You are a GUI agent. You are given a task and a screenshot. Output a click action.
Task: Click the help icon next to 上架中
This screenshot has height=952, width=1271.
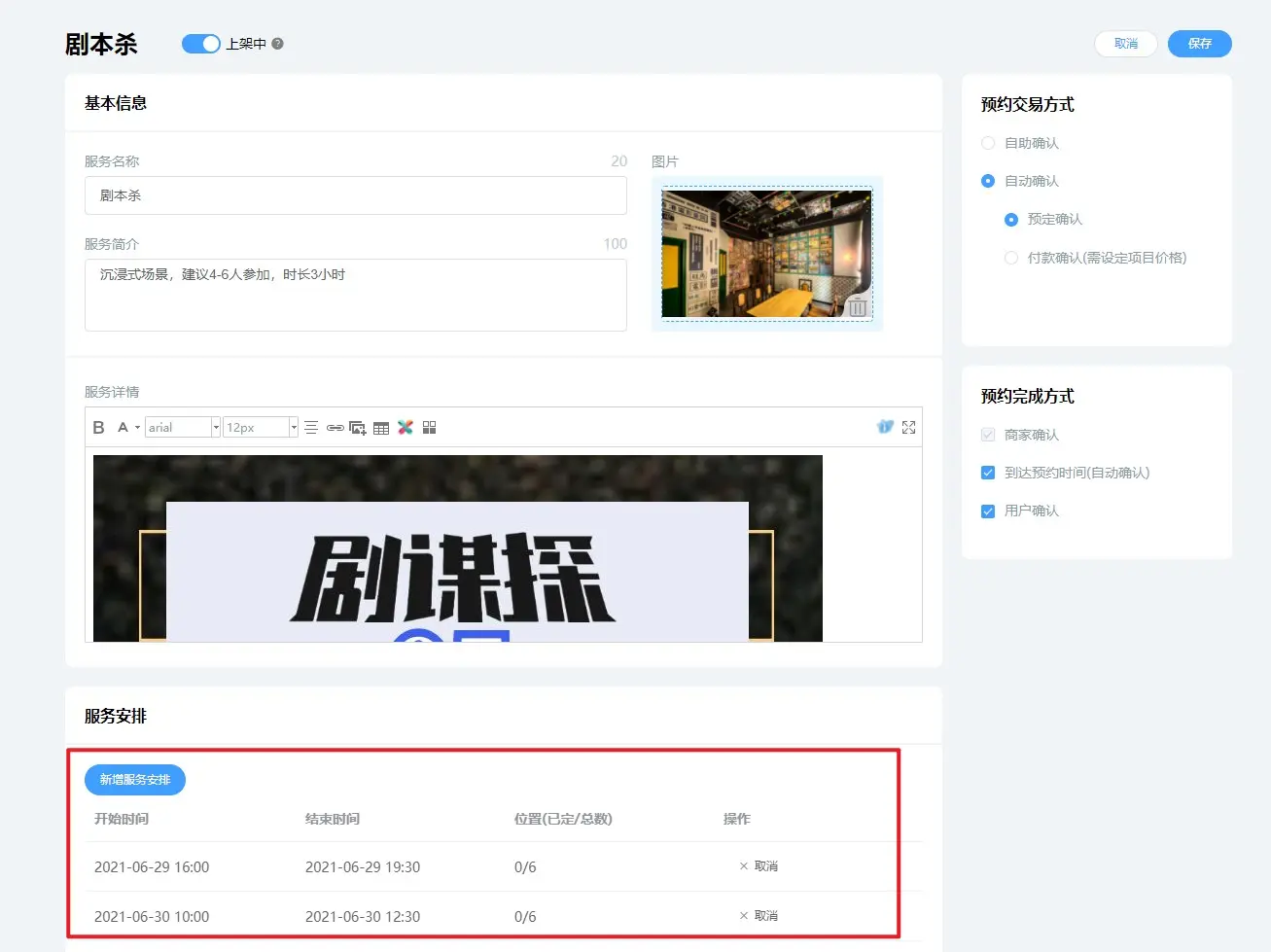point(277,44)
